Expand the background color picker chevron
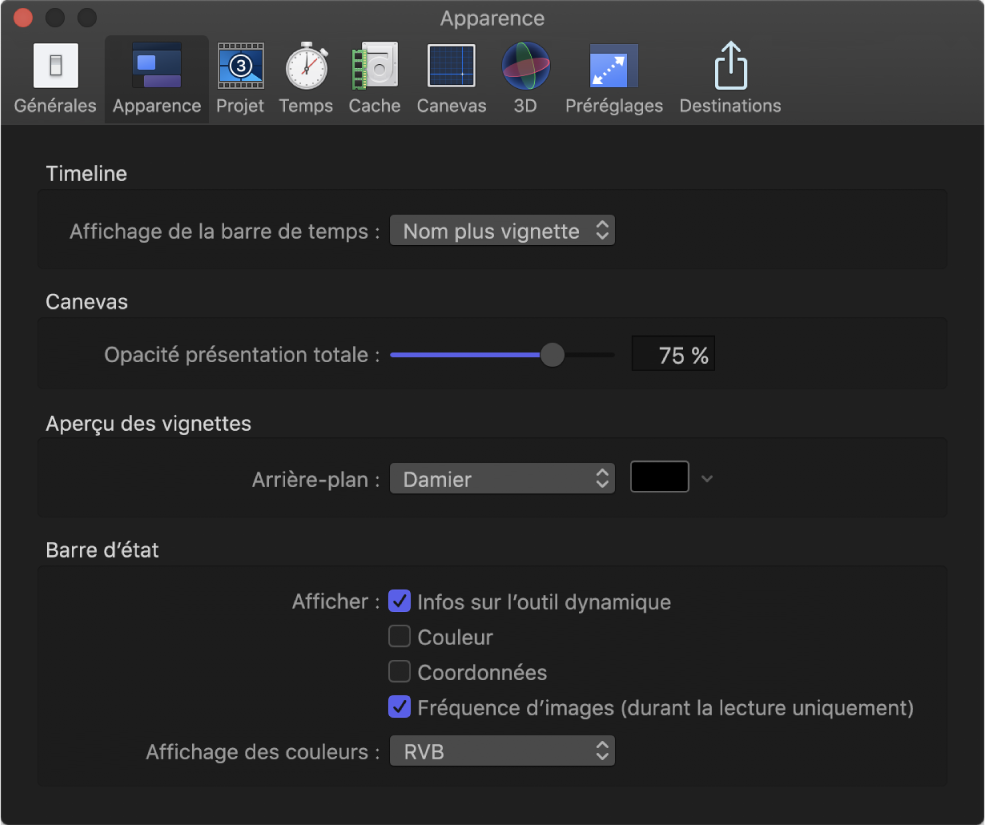Viewport: 985px width, 825px height. coord(708,478)
